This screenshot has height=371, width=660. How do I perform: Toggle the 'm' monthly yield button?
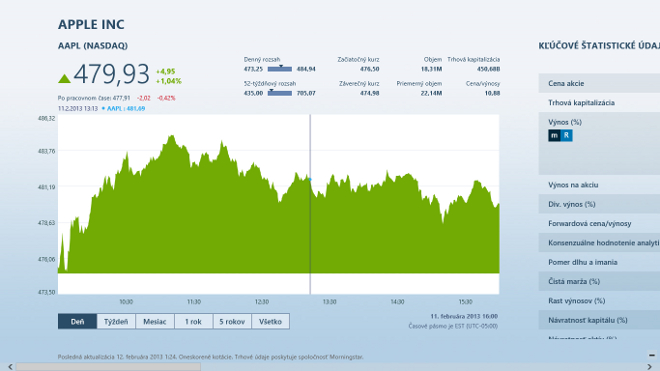[554, 135]
